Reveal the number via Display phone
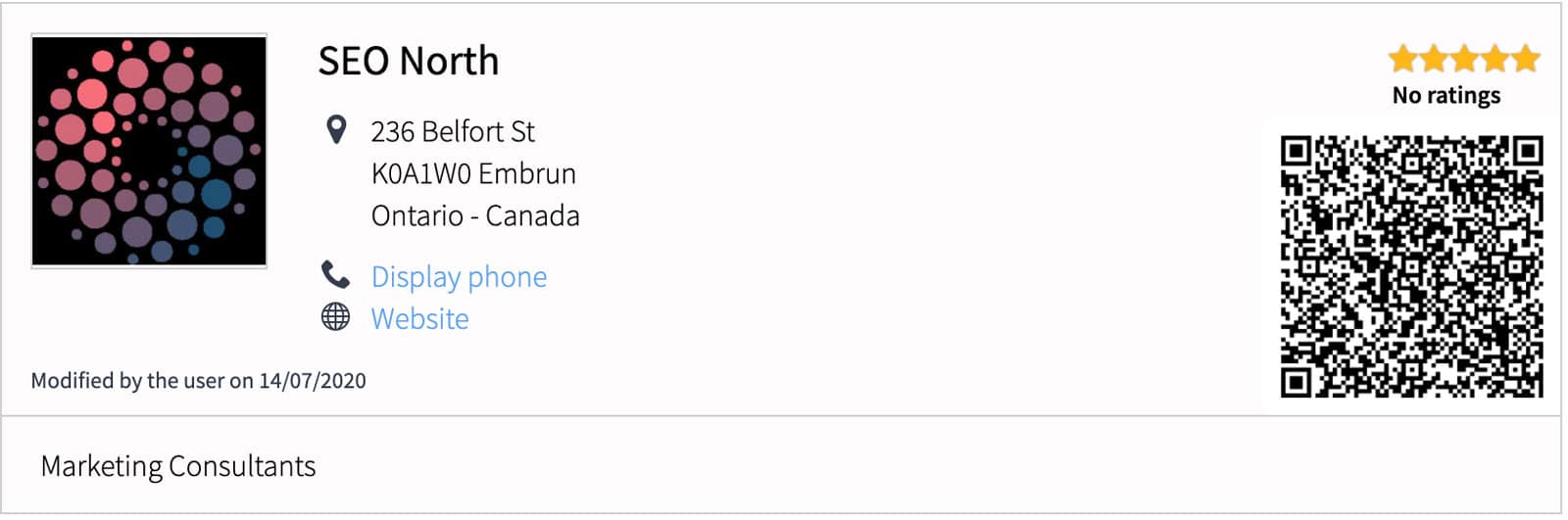Image resolution: width=1568 pixels, height=520 pixels. click(459, 277)
